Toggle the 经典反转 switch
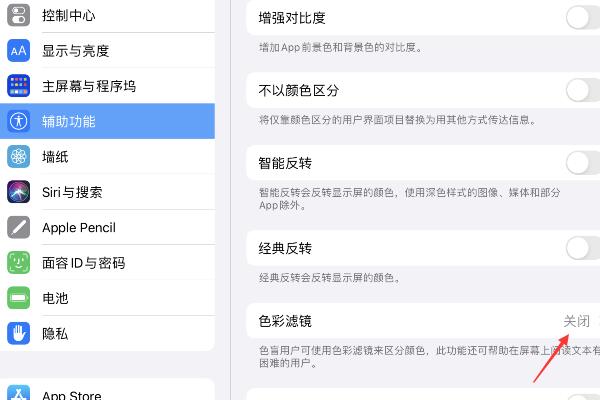Image resolution: width=600 pixels, height=400 pixels. tap(583, 248)
